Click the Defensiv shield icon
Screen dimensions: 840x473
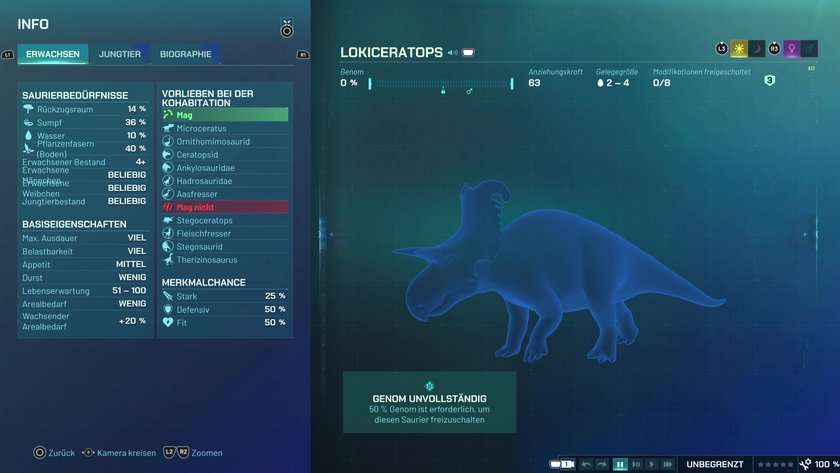[168, 309]
